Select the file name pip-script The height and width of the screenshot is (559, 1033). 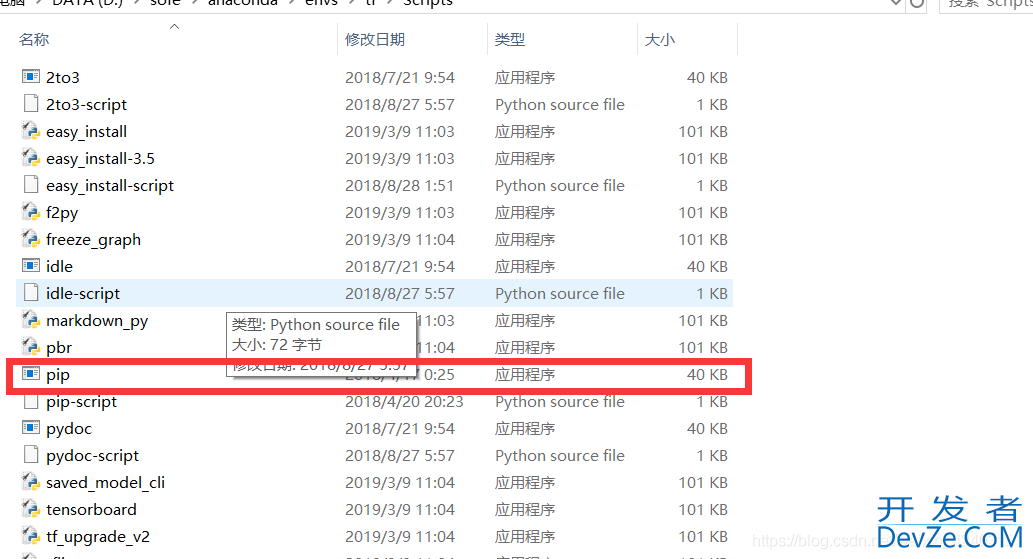(82, 402)
